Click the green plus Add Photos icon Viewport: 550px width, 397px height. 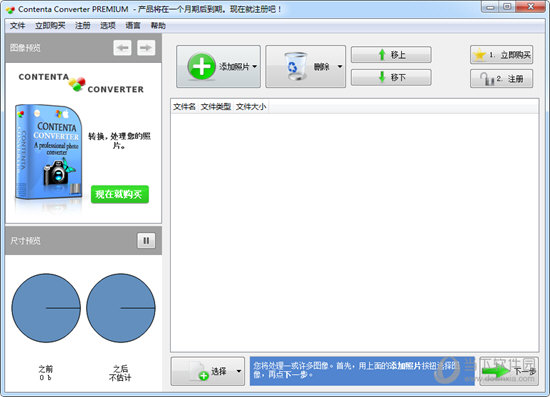click(x=201, y=66)
